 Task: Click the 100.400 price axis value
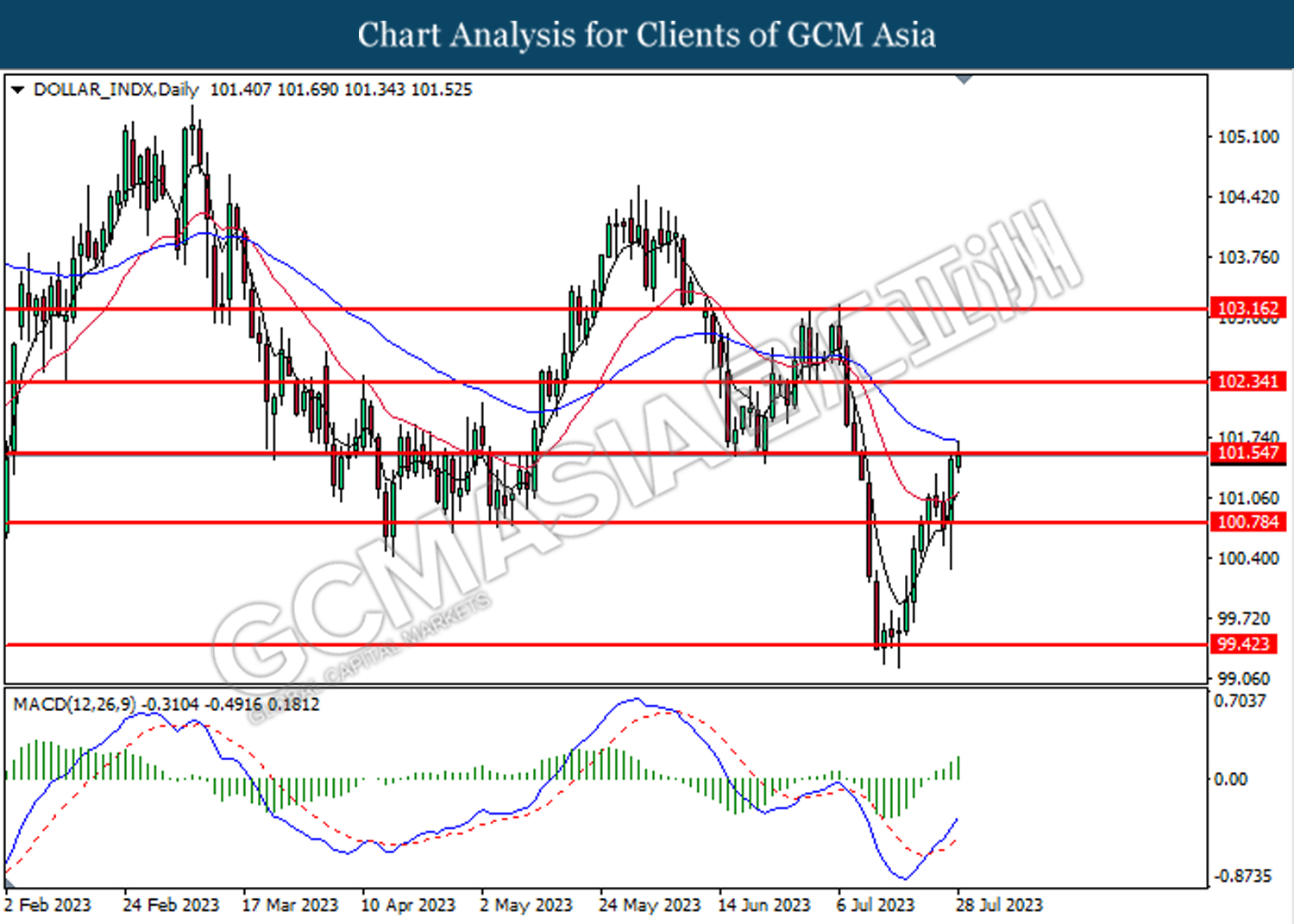(x=1247, y=559)
